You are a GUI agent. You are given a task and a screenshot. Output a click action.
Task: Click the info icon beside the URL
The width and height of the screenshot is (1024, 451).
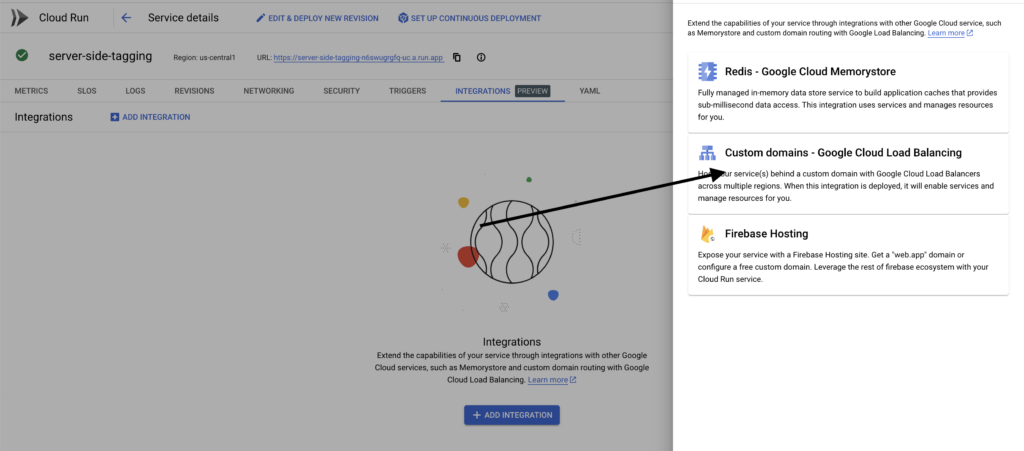pyautogui.click(x=481, y=57)
